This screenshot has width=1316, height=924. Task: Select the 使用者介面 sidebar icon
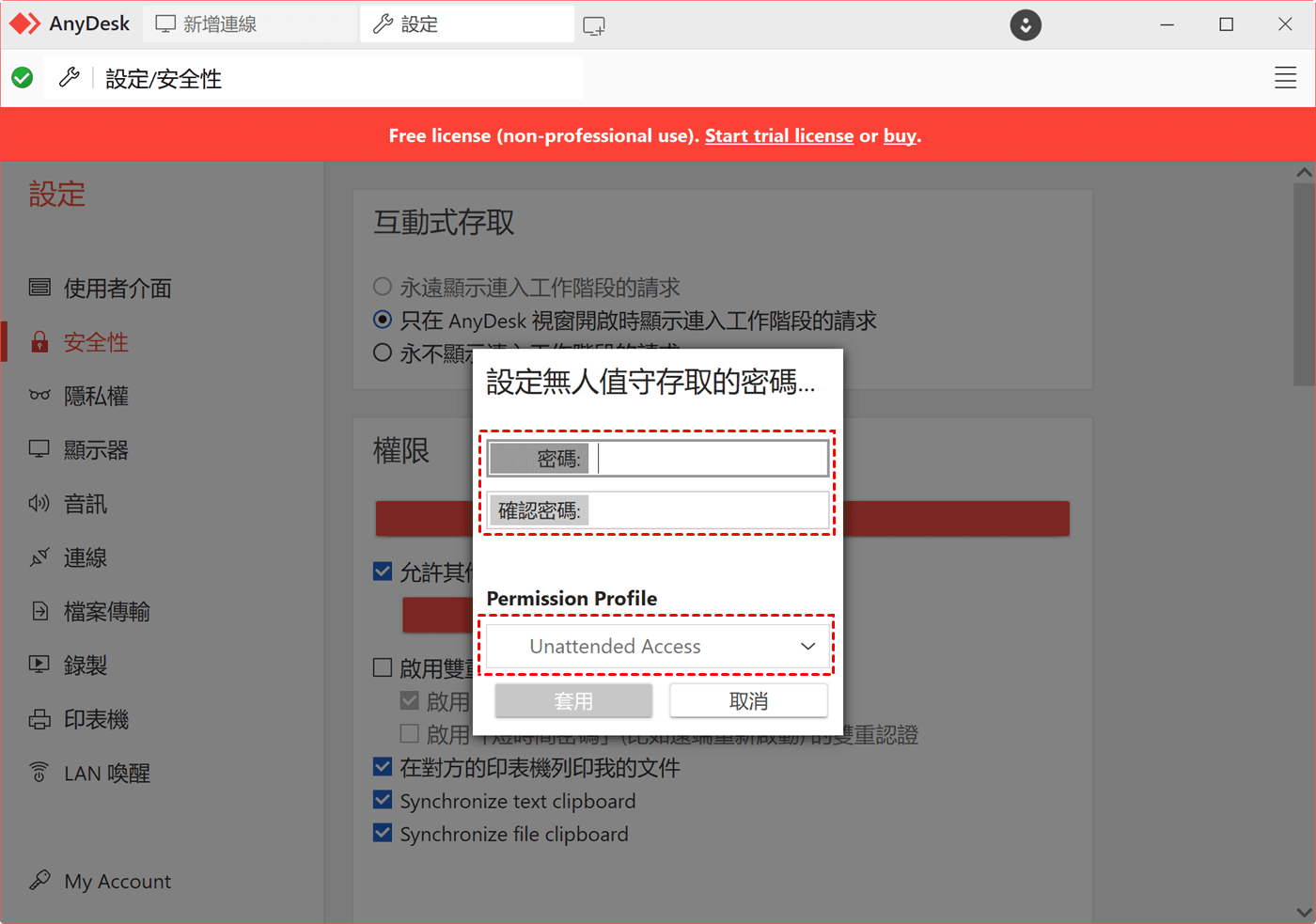39,288
